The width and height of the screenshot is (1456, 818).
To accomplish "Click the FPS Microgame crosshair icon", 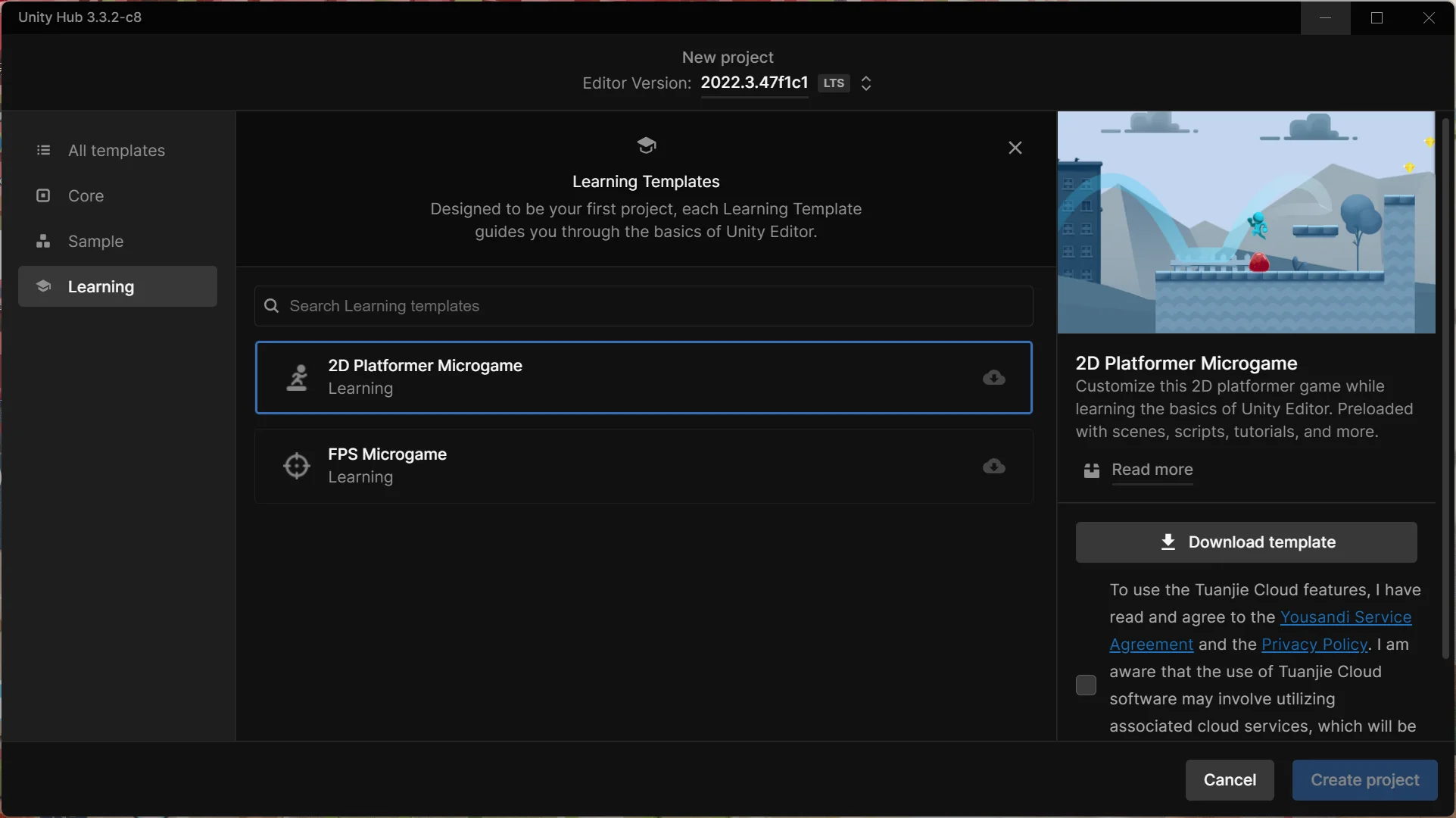I will [296, 465].
